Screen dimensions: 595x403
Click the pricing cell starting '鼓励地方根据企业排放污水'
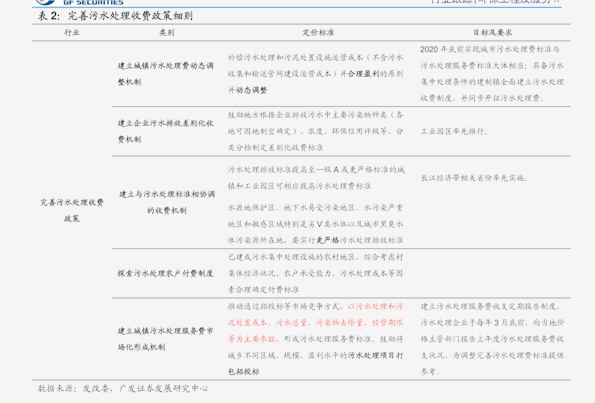[x=315, y=131]
